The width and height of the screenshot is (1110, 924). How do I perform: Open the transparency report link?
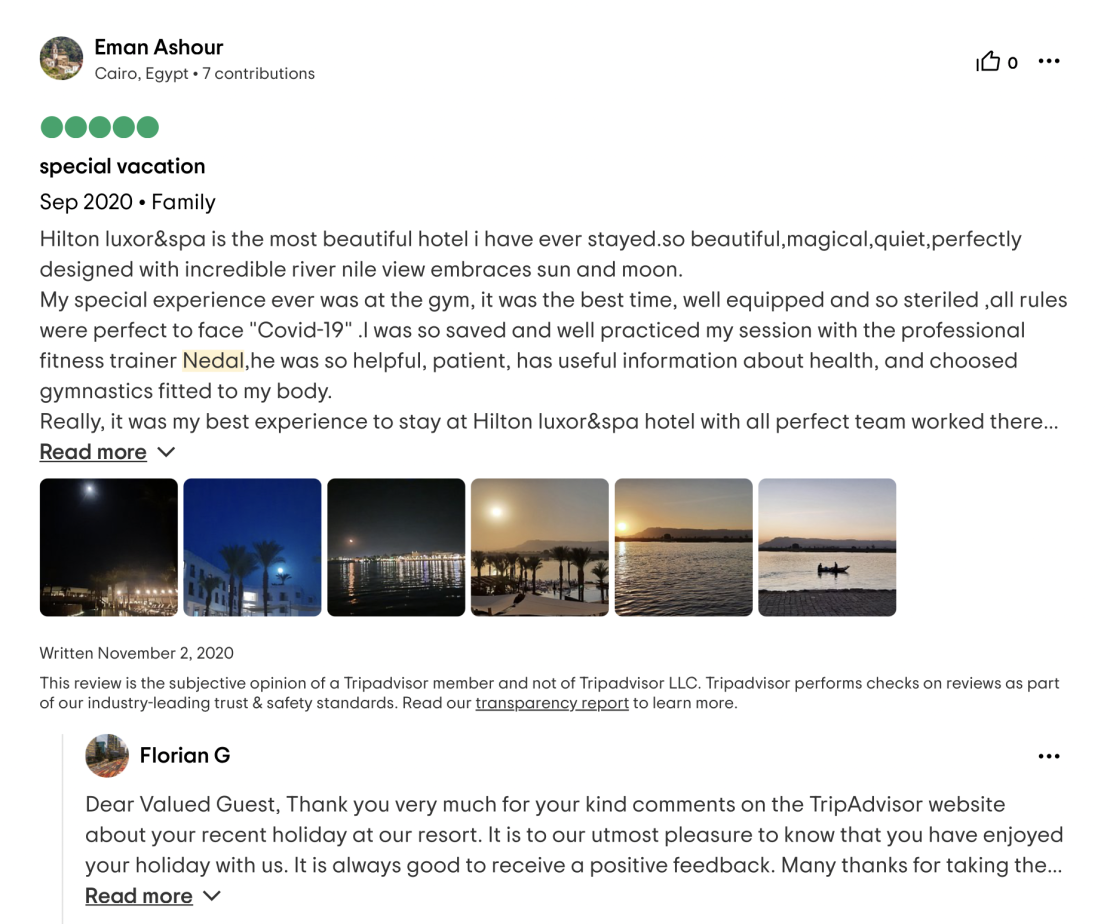pos(551,703)
